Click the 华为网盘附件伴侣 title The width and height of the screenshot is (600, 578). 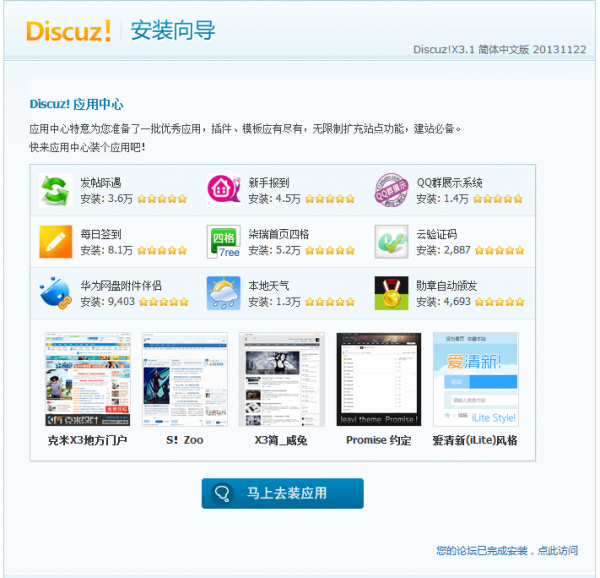click(x=121, y=286)
